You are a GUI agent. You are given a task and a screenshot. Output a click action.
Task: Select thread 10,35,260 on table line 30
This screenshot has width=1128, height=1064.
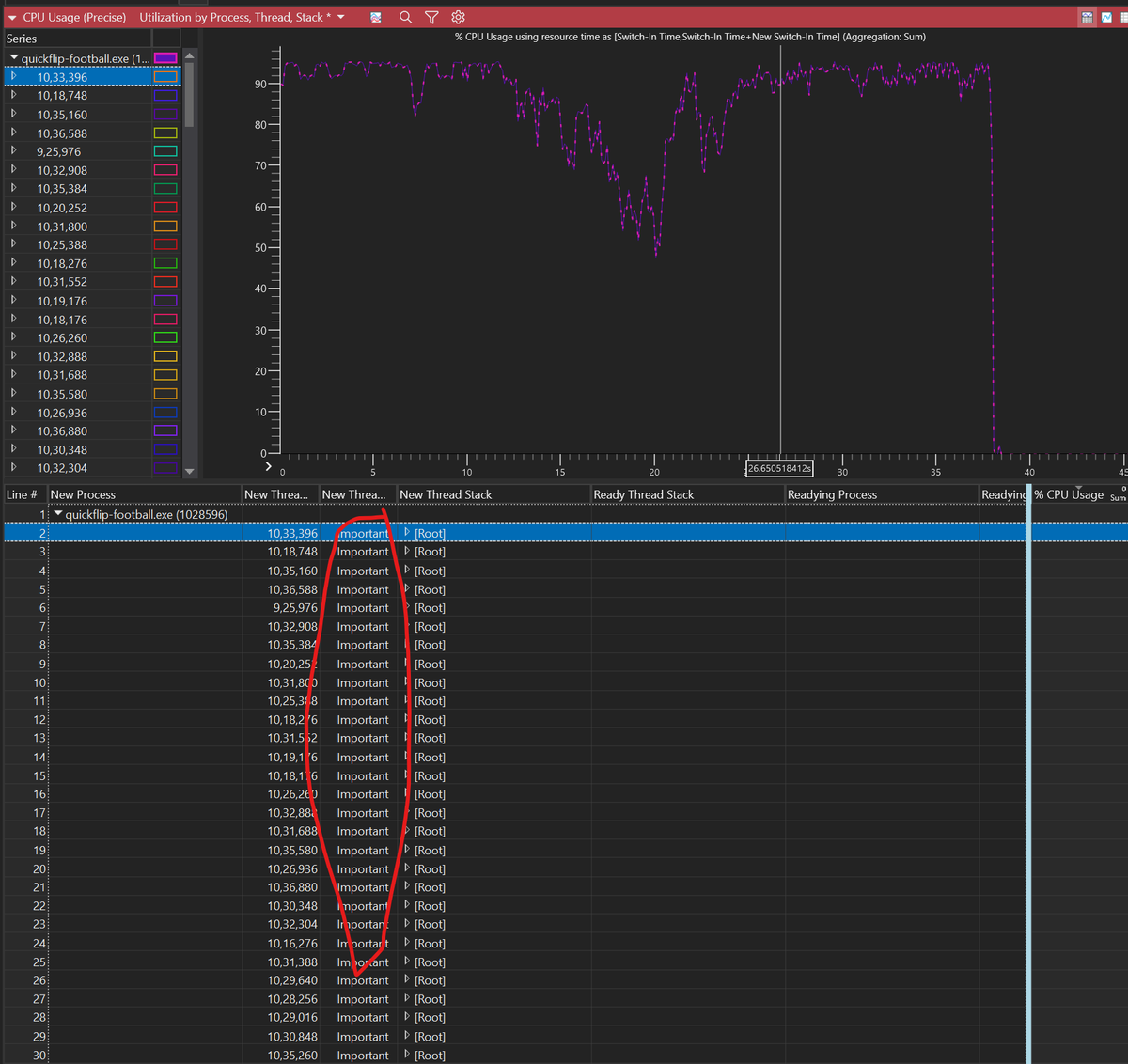[x=292, y=1056]
